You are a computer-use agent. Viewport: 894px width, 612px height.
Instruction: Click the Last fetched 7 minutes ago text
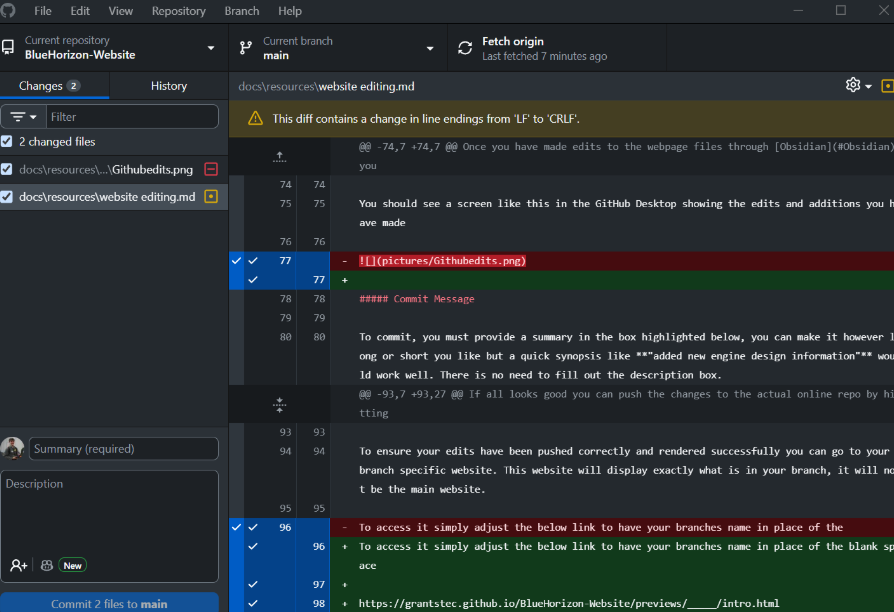(544, 56)
